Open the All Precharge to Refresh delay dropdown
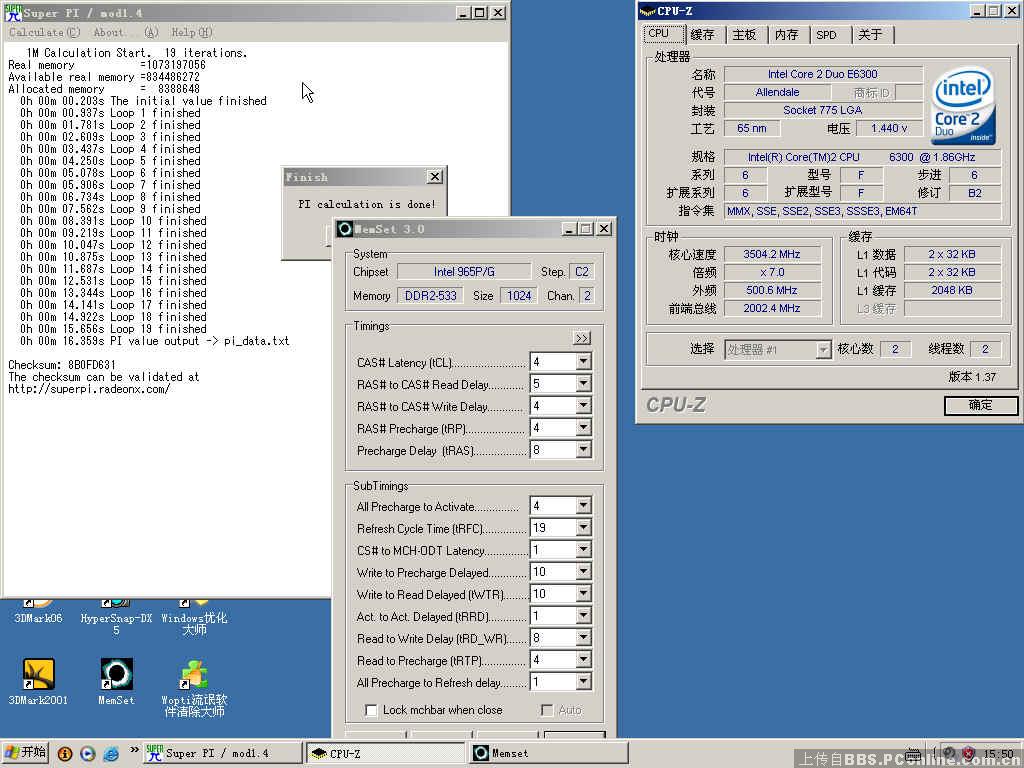1024x768 pixels. pos(584,682)
